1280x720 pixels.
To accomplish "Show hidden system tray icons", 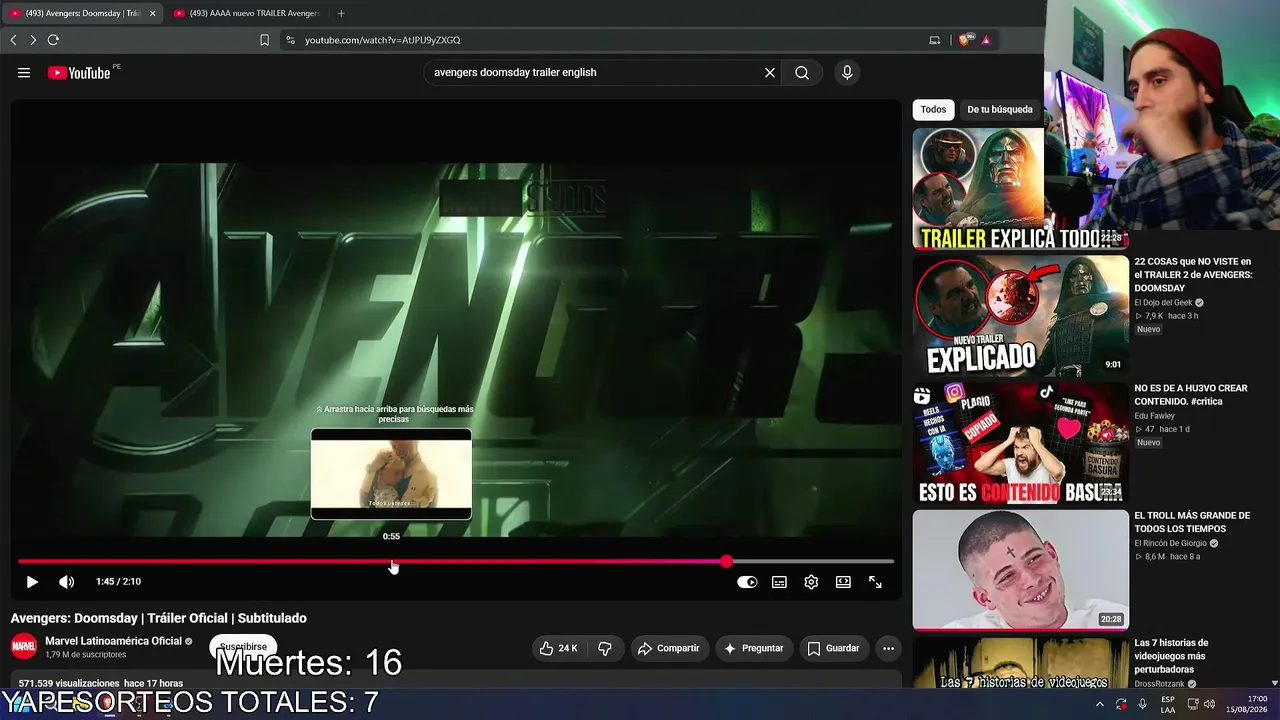I will point(1100,704).
